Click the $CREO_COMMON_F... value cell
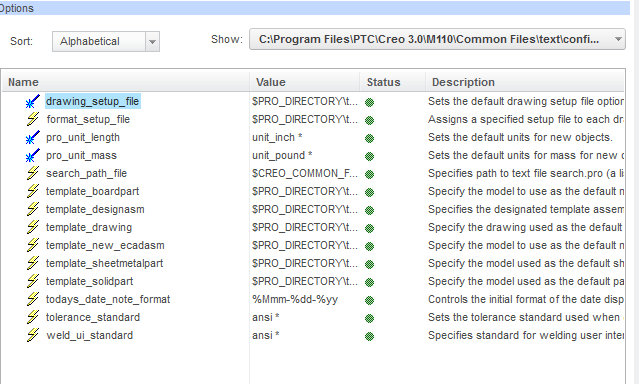 click(x=305, y=173)
